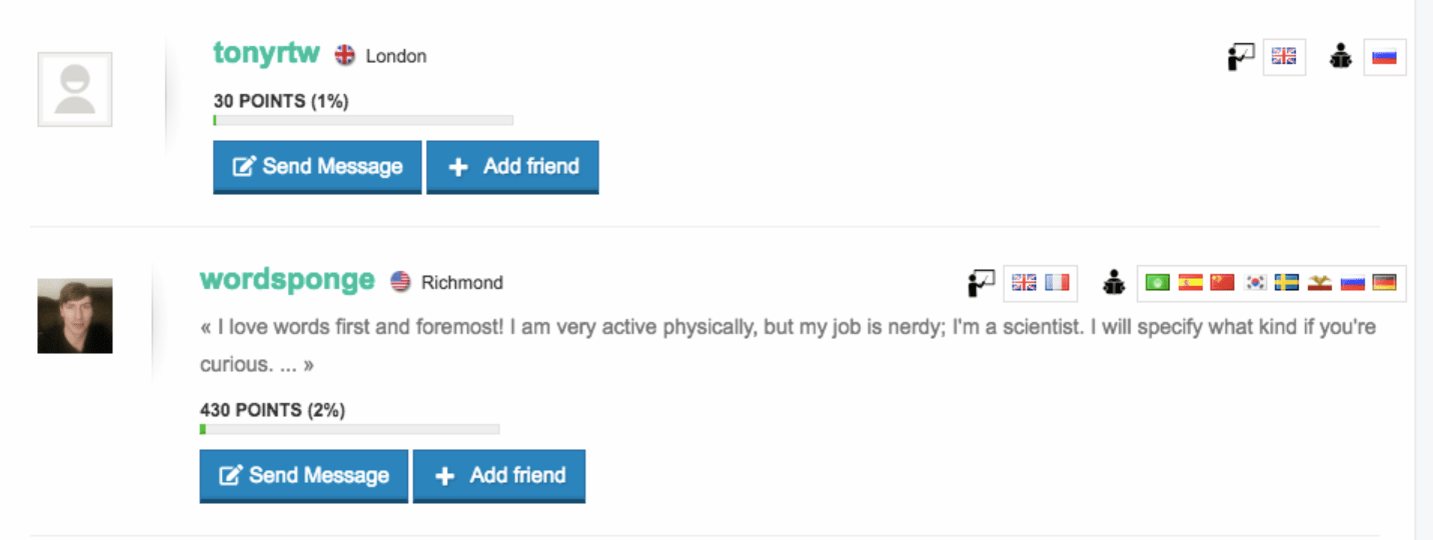This screenshot has height=540, width=1433.
Task: Click tonyrtw's learner reading icon
Action: 1341,57
